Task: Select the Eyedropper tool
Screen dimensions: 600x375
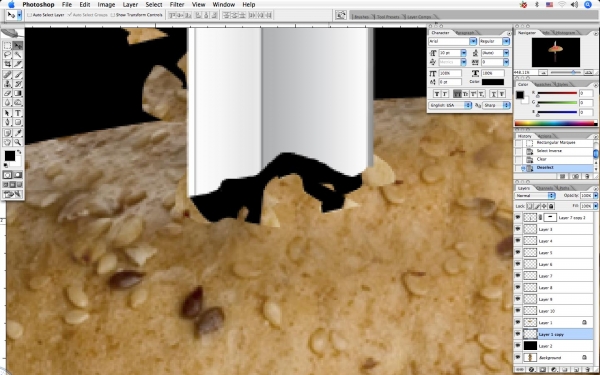Action: coord(18,133)
